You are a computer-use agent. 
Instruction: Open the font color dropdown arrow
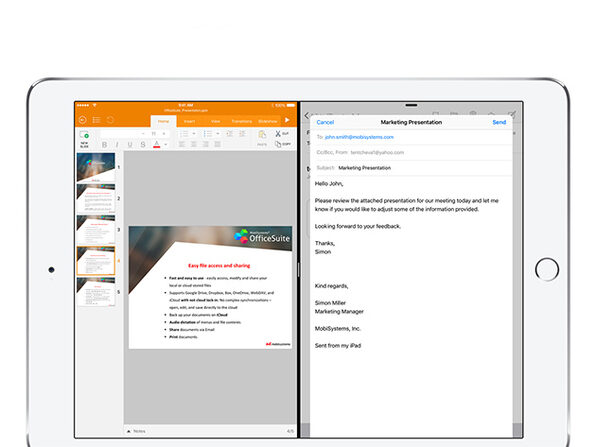click(x=166, y=144)
